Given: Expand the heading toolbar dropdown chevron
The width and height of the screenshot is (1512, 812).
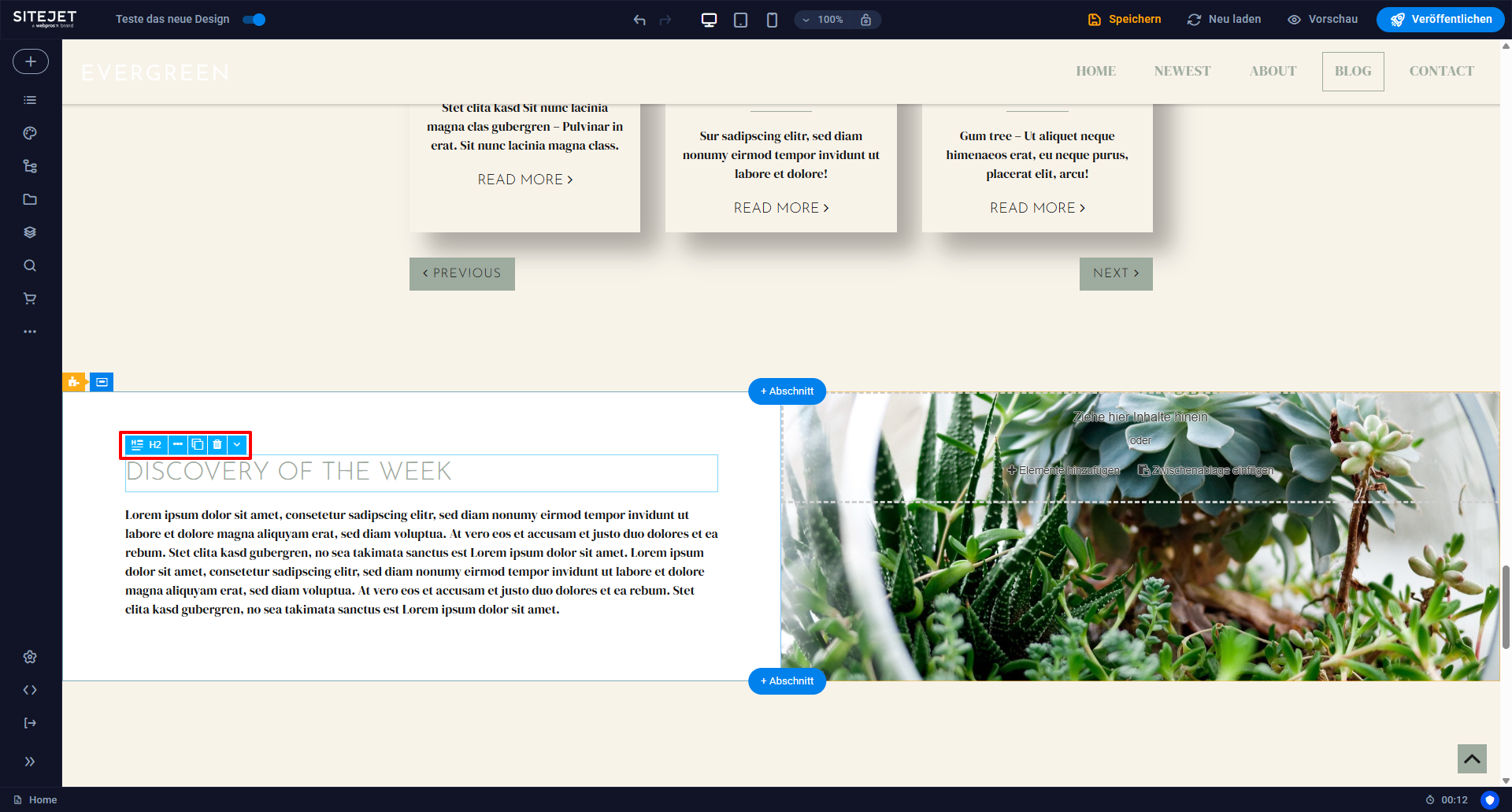Looking at the screenshot, I should (x=237, y=445).
